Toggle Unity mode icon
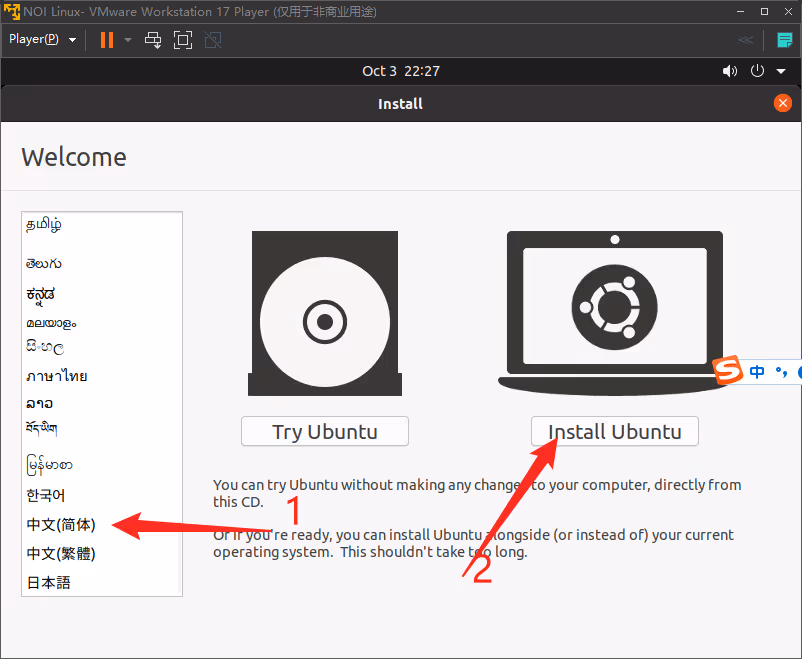 213,40
